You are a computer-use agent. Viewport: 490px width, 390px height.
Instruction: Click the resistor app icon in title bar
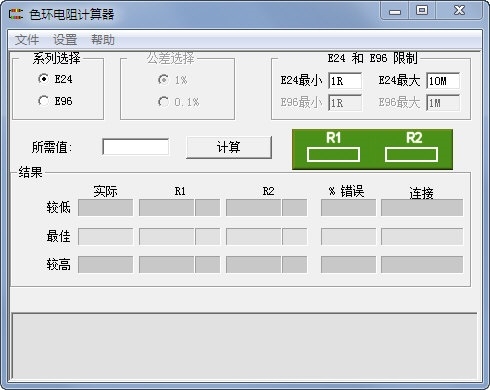[16, 14]
